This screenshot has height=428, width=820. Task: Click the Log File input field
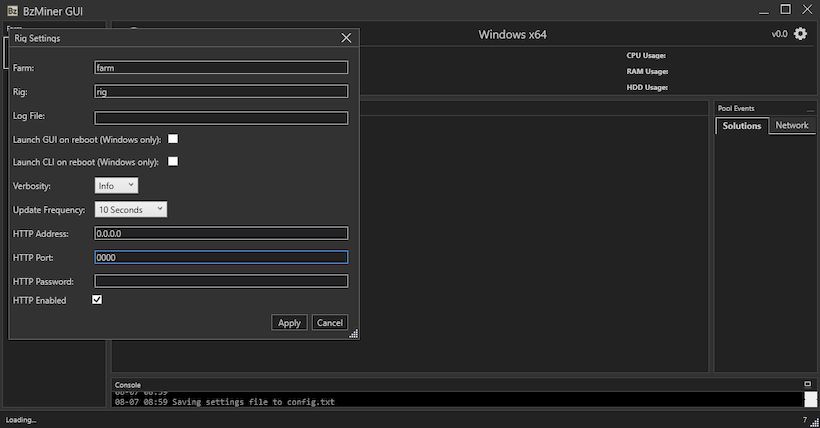click(x=221, y=118)
